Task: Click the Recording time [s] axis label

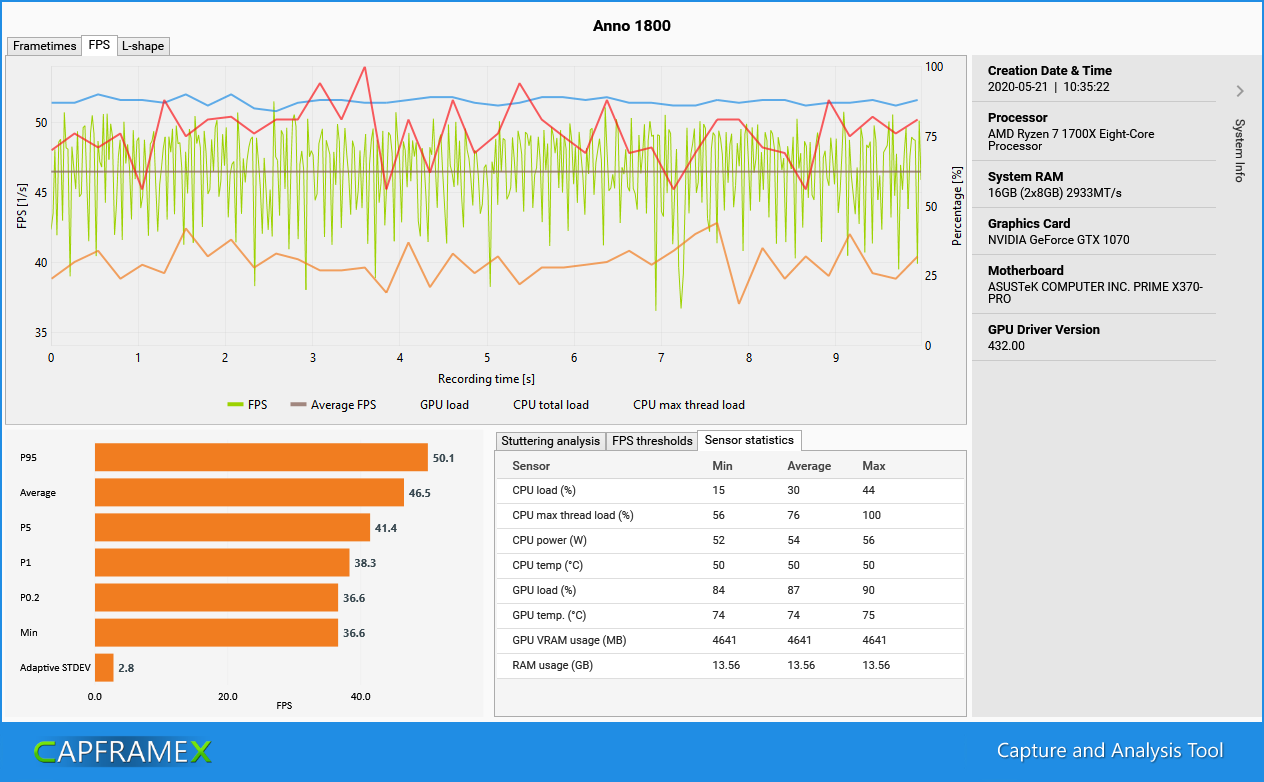Action: point(486,379)
